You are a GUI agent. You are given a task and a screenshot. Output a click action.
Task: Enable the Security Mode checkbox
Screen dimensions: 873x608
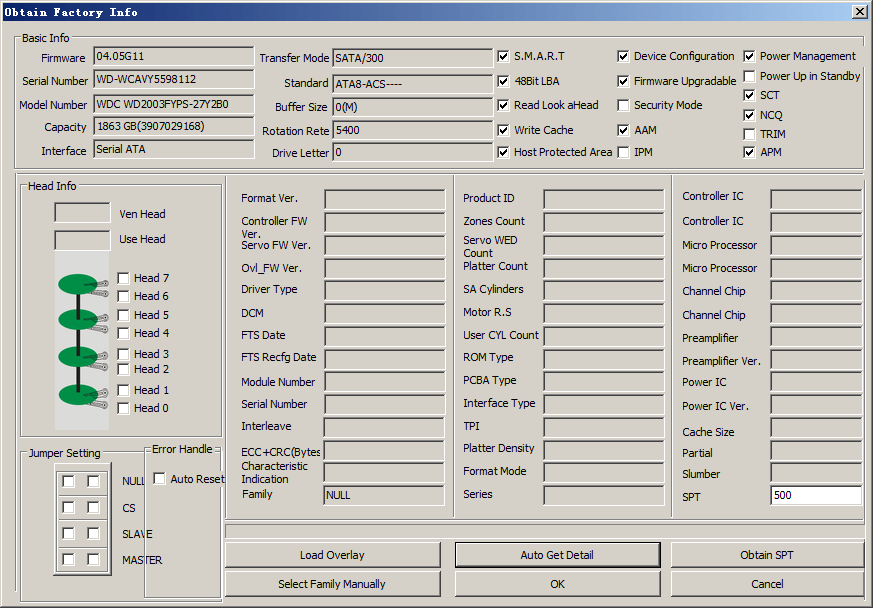click(x=623, y=105)
